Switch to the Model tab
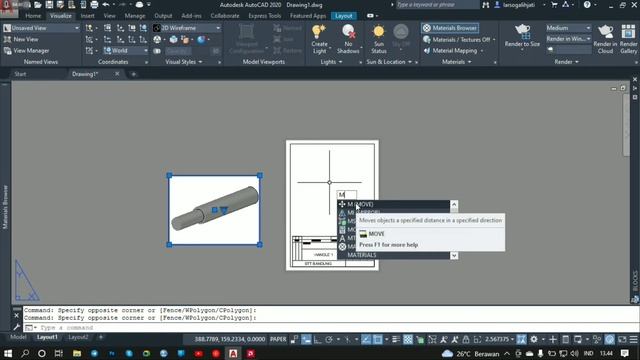The width and height of the screenshot is (640, 360). pos(18,337)
